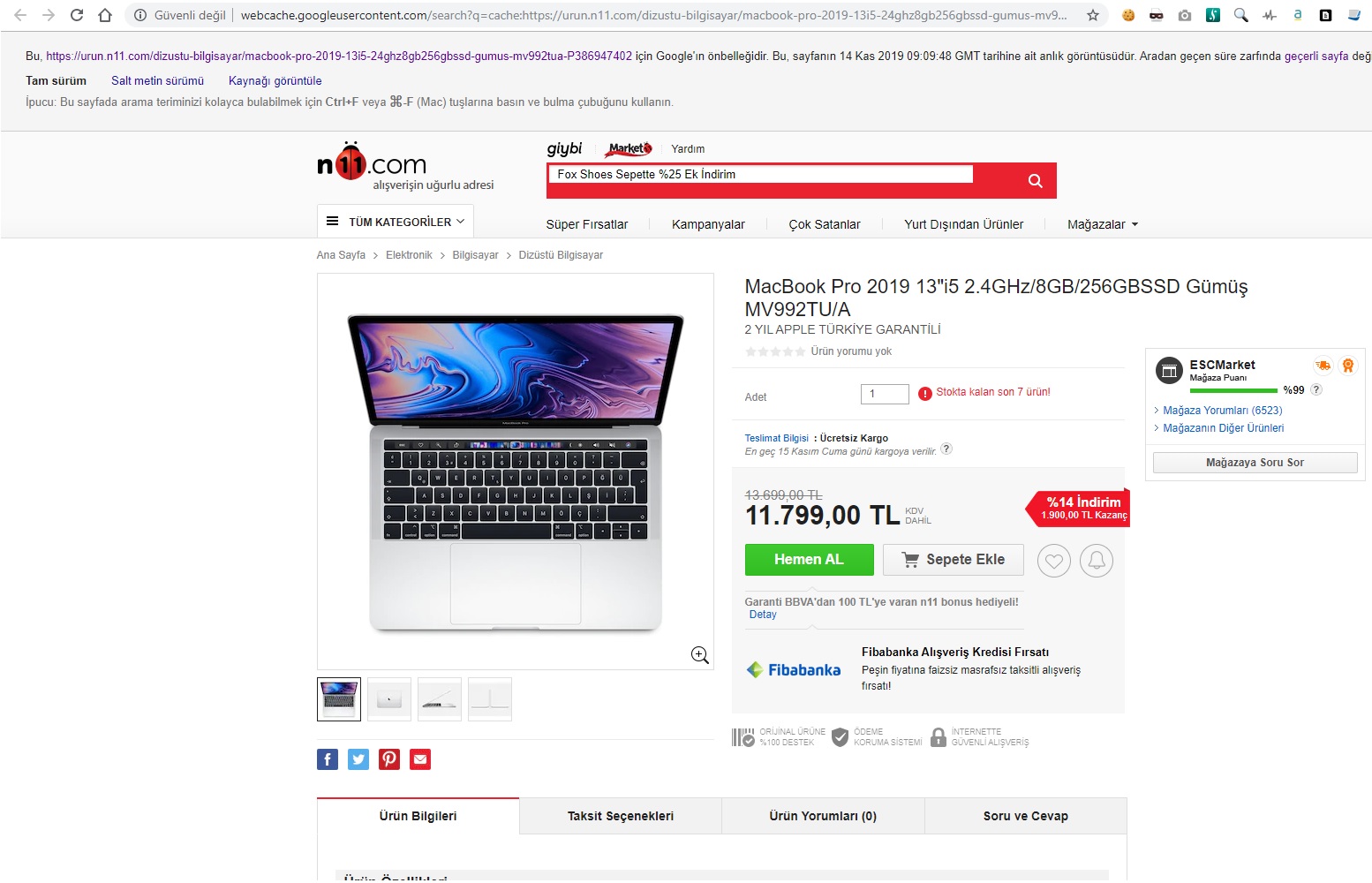
Task: Click Sepete Ekle button
Action: [954, 560]
